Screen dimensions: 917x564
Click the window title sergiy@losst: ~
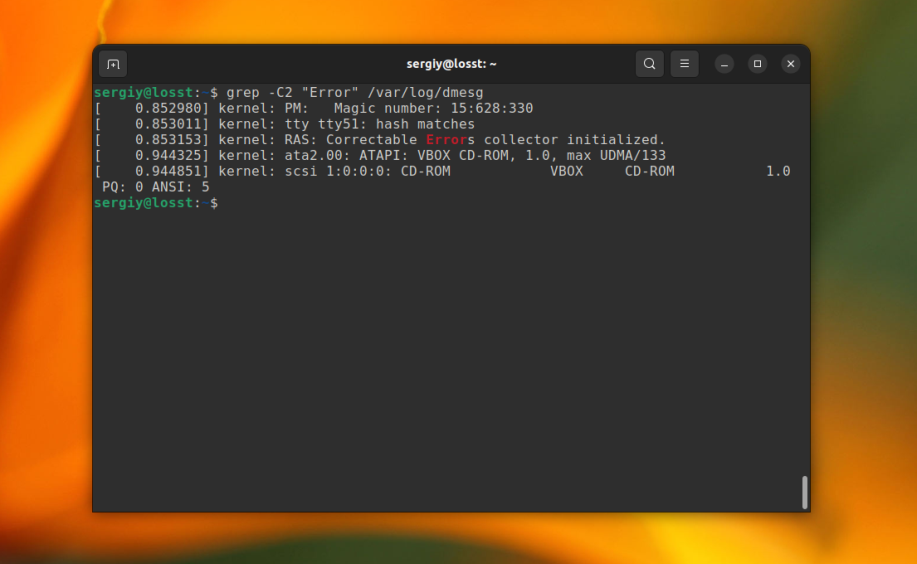[451, 64]
